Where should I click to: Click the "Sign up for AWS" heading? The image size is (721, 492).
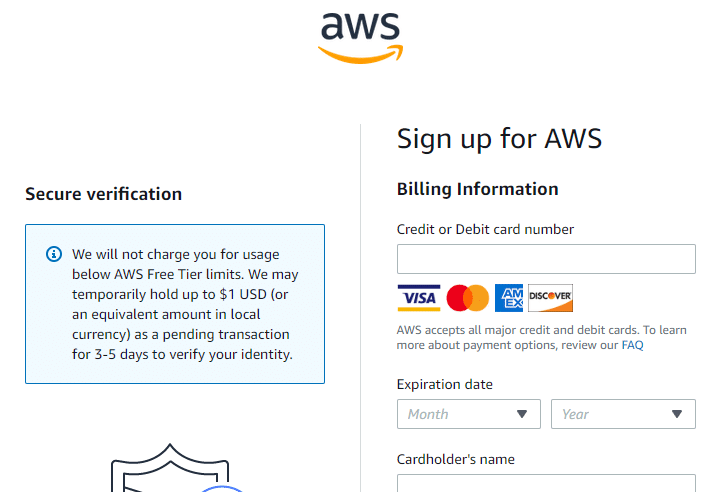point(499,138)
